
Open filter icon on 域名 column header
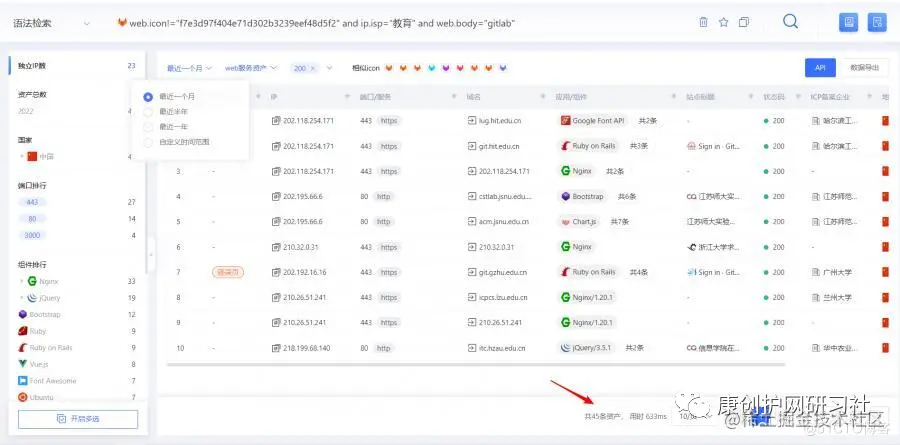point(544,96)
